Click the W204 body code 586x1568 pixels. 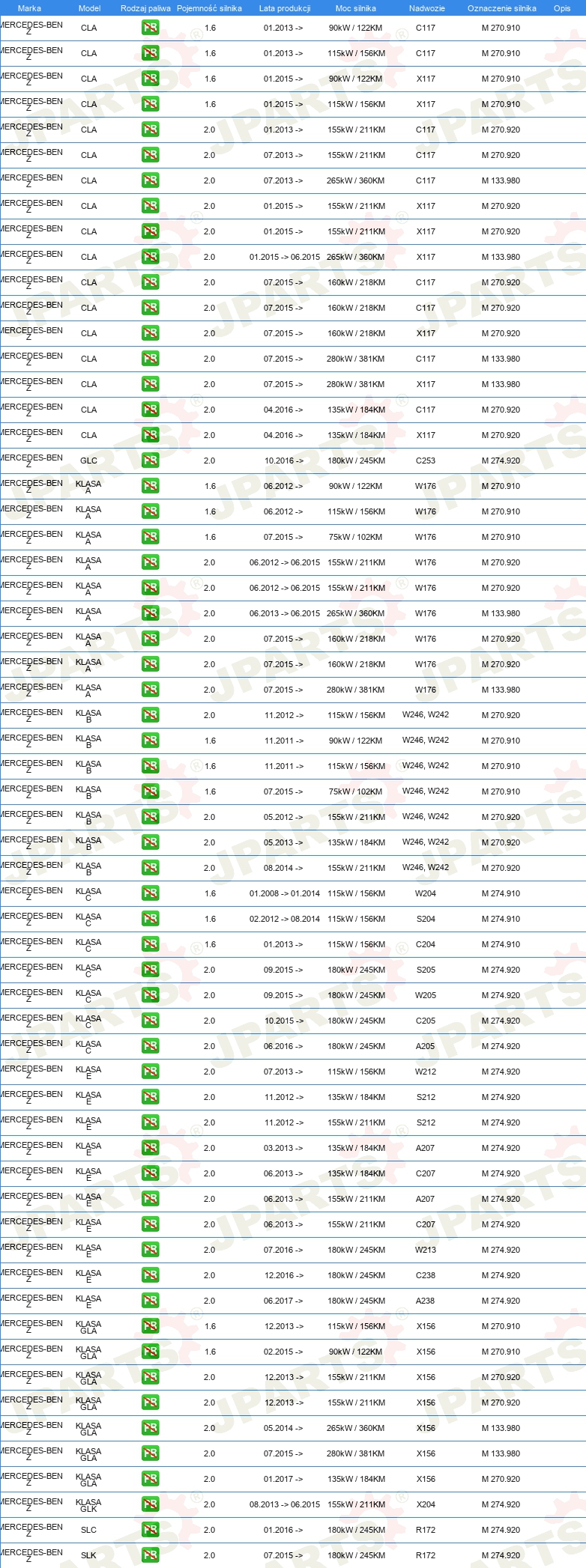[426, 893]
